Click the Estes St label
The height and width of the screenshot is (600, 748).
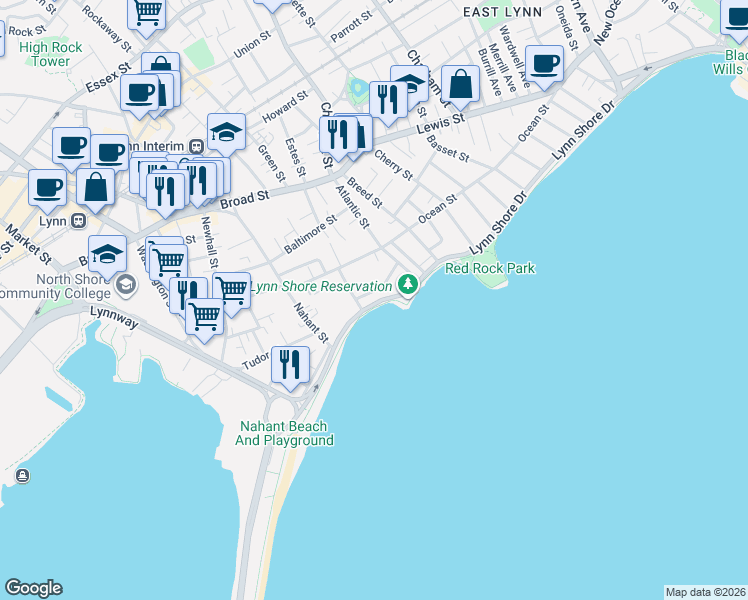(295, 157)
